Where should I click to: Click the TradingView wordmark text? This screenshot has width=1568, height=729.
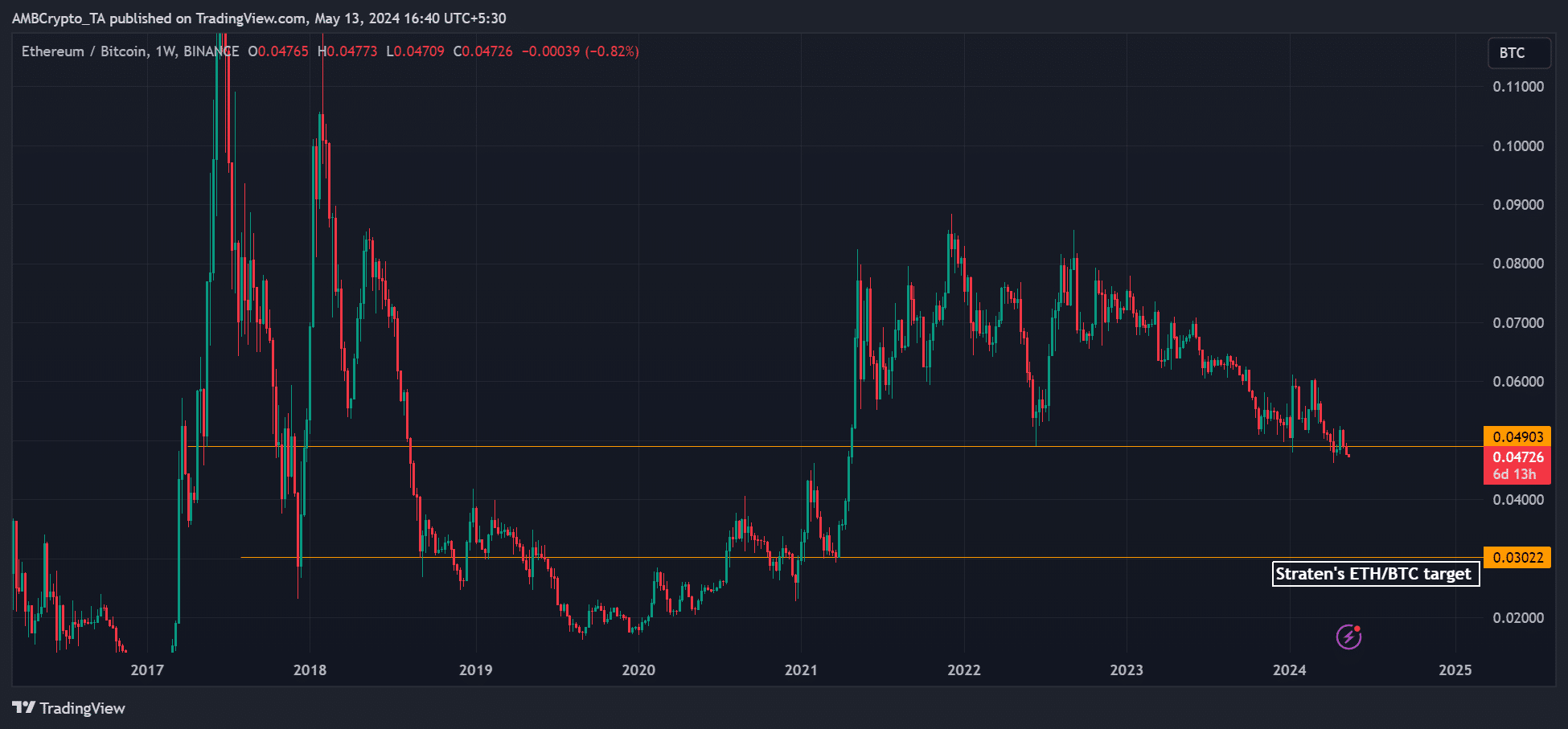[83, 708]
